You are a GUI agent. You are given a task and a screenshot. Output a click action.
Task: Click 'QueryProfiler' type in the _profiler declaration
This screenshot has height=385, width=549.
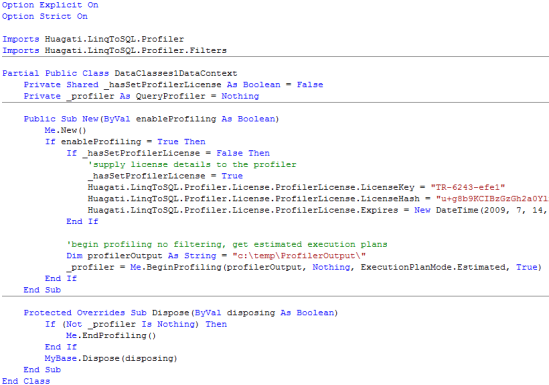[171, 96]
